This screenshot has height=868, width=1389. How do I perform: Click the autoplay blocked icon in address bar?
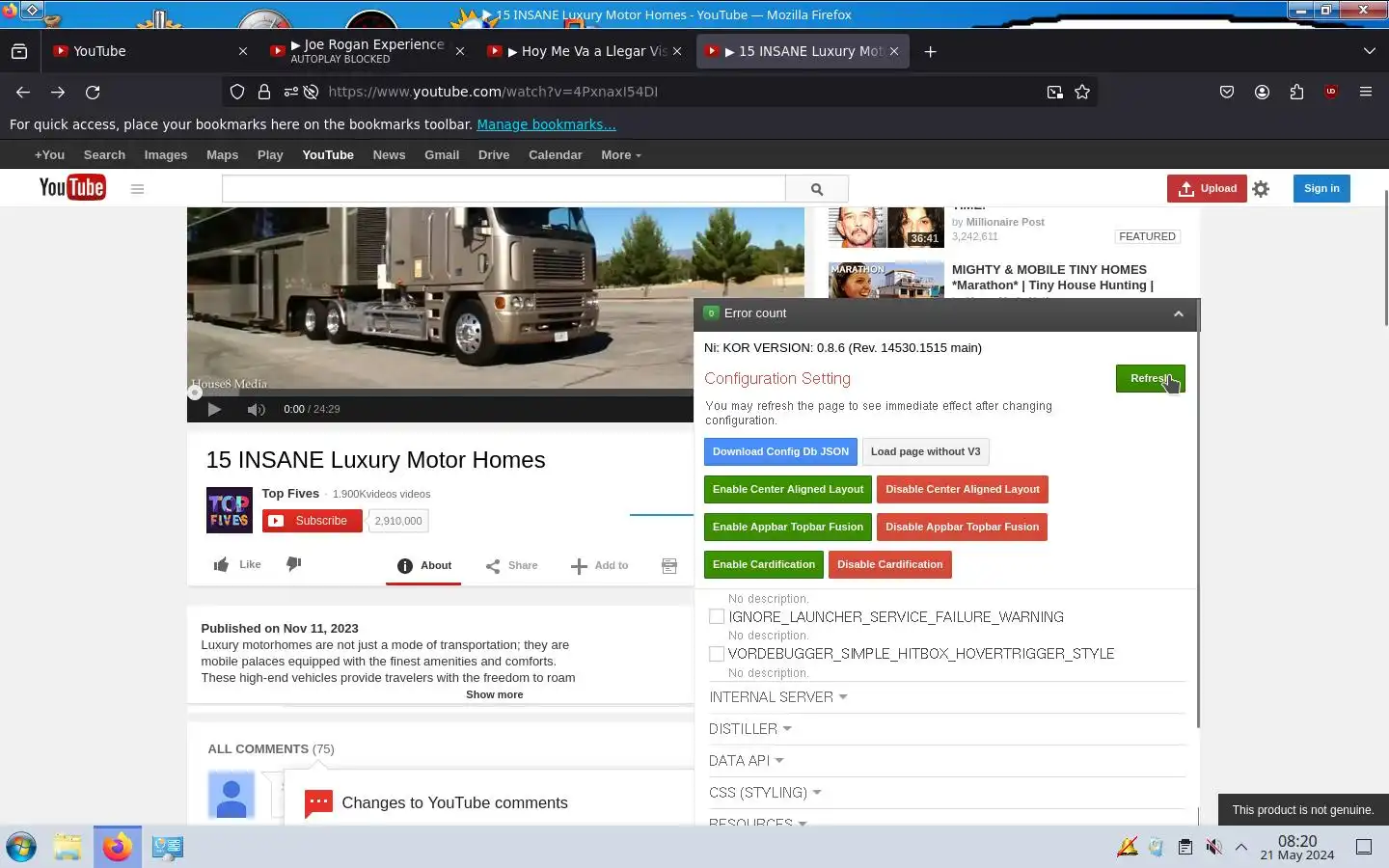click(311, 92)
